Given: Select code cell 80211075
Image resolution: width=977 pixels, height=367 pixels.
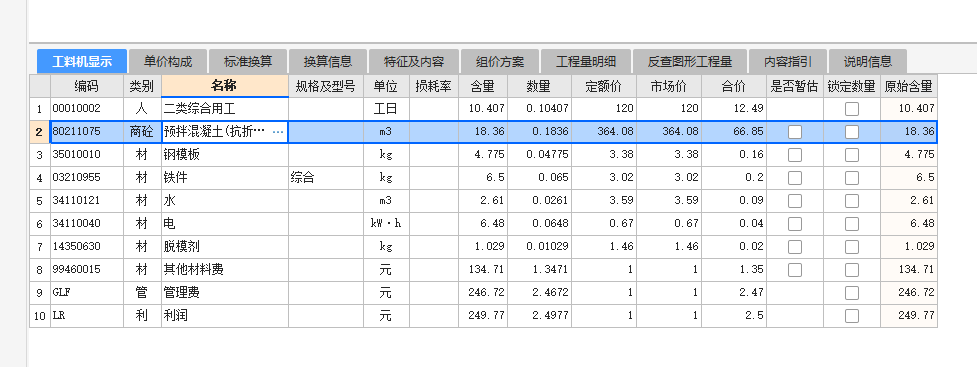Looking at the screenshot, I should click(x=87, y=132).
